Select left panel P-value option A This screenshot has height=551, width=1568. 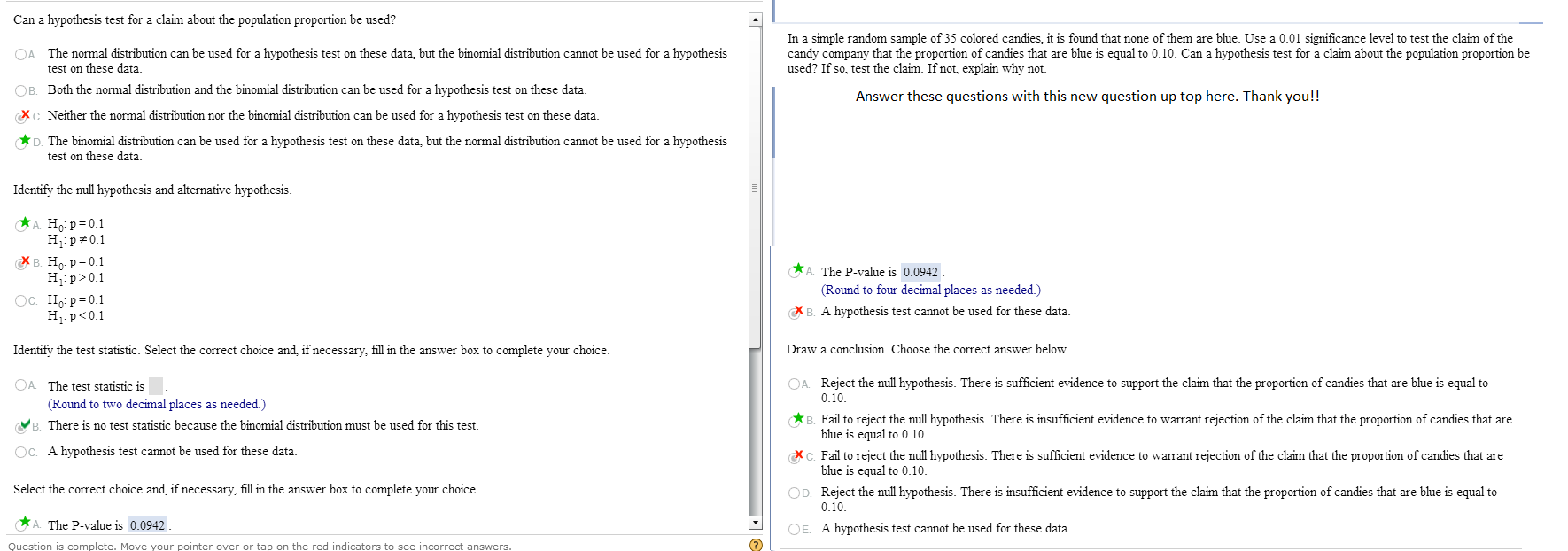coord(20,524)
